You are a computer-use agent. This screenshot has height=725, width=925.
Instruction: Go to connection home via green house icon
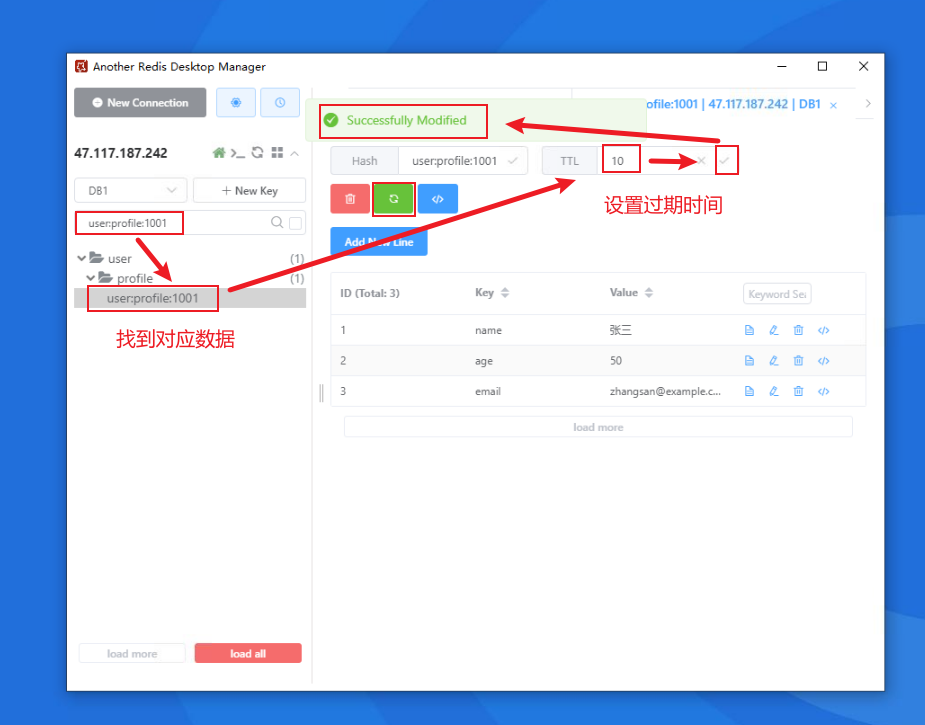point(219,153)
